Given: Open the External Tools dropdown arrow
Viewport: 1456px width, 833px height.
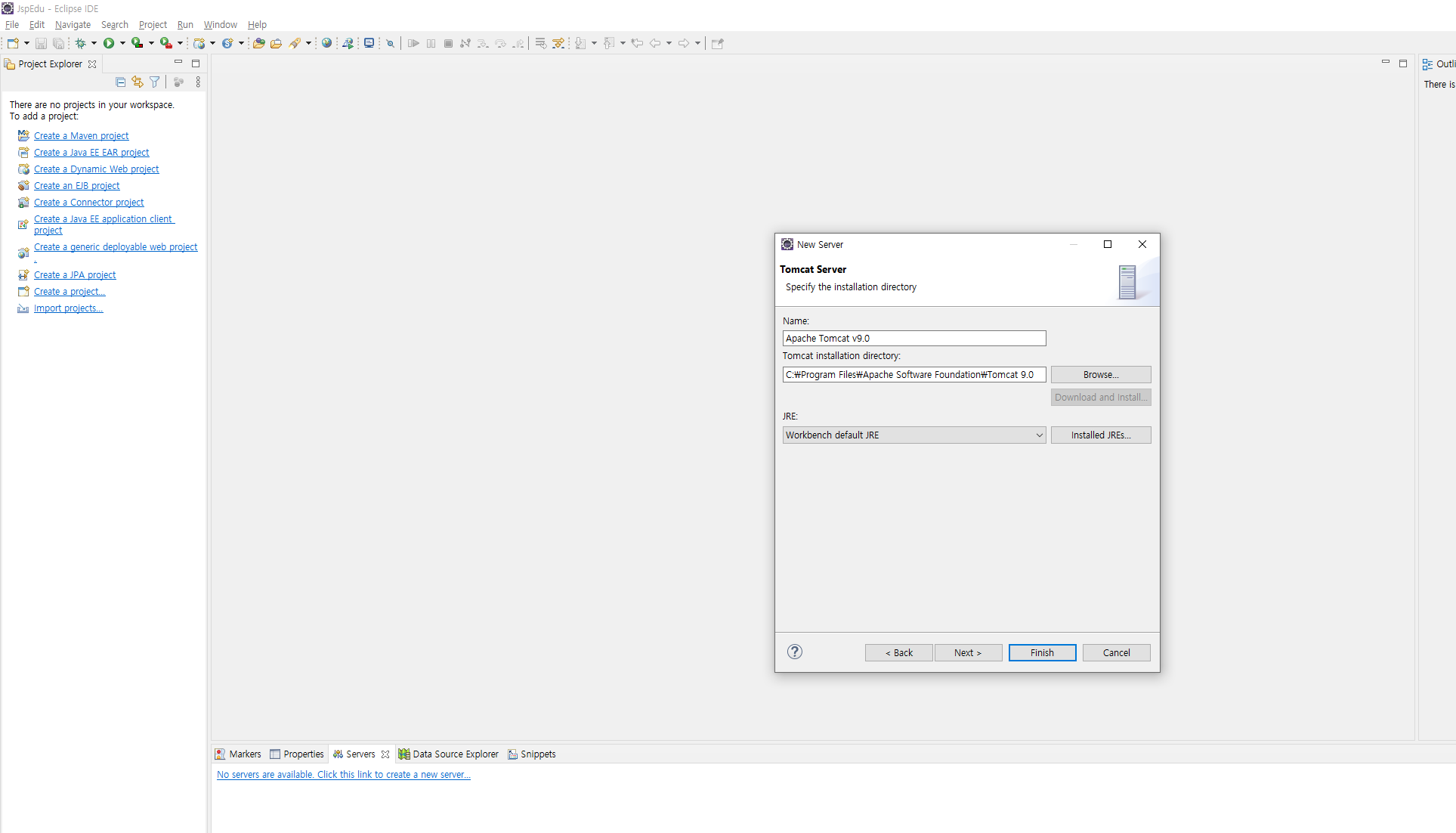Looking at the screenshot, I should 180,43.
